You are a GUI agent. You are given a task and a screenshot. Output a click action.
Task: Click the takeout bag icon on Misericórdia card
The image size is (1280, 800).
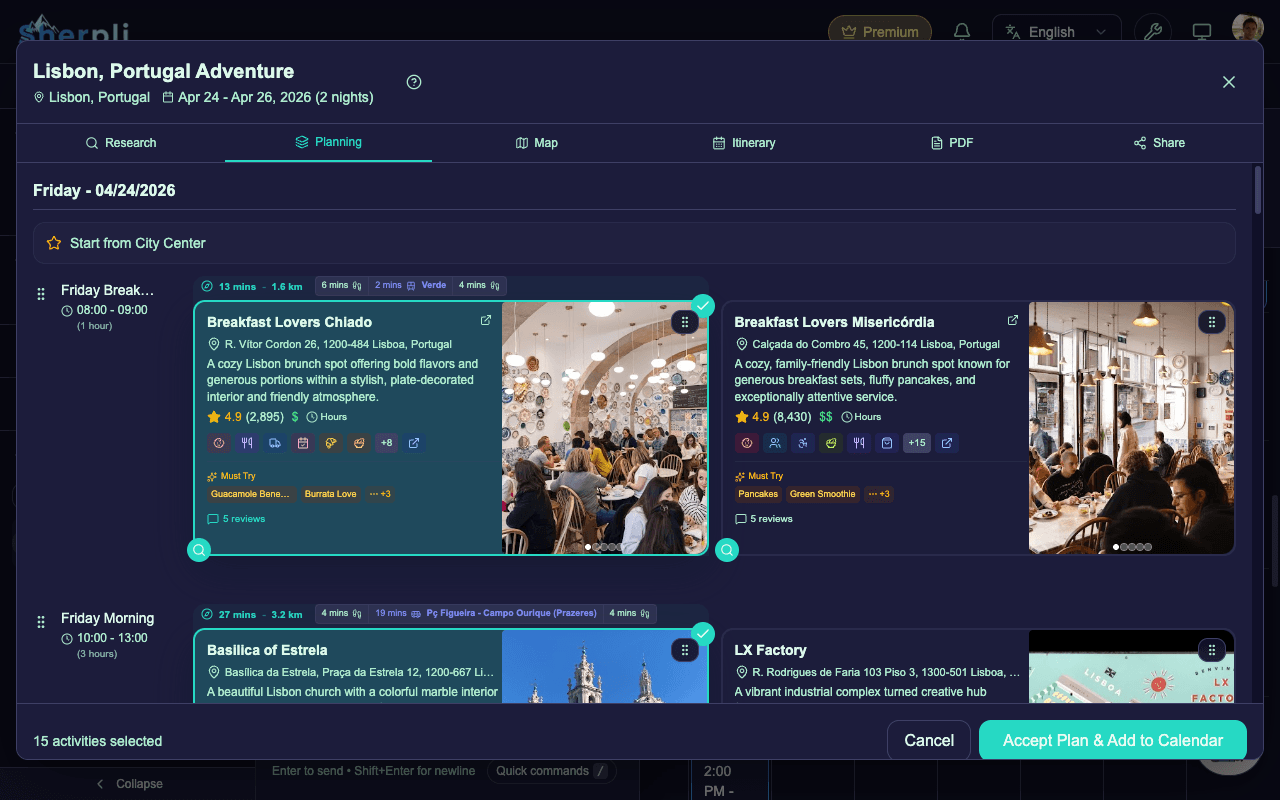click(886, 443)
